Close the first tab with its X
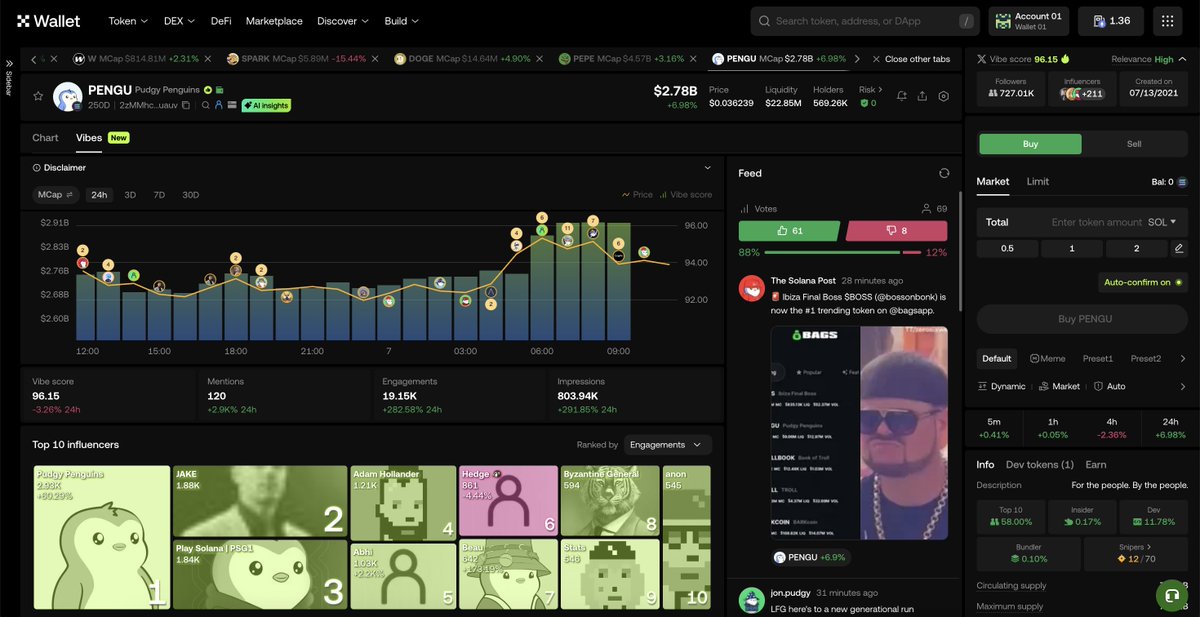The height and width of the screenshot is (617, 1200). pos(53,59)
